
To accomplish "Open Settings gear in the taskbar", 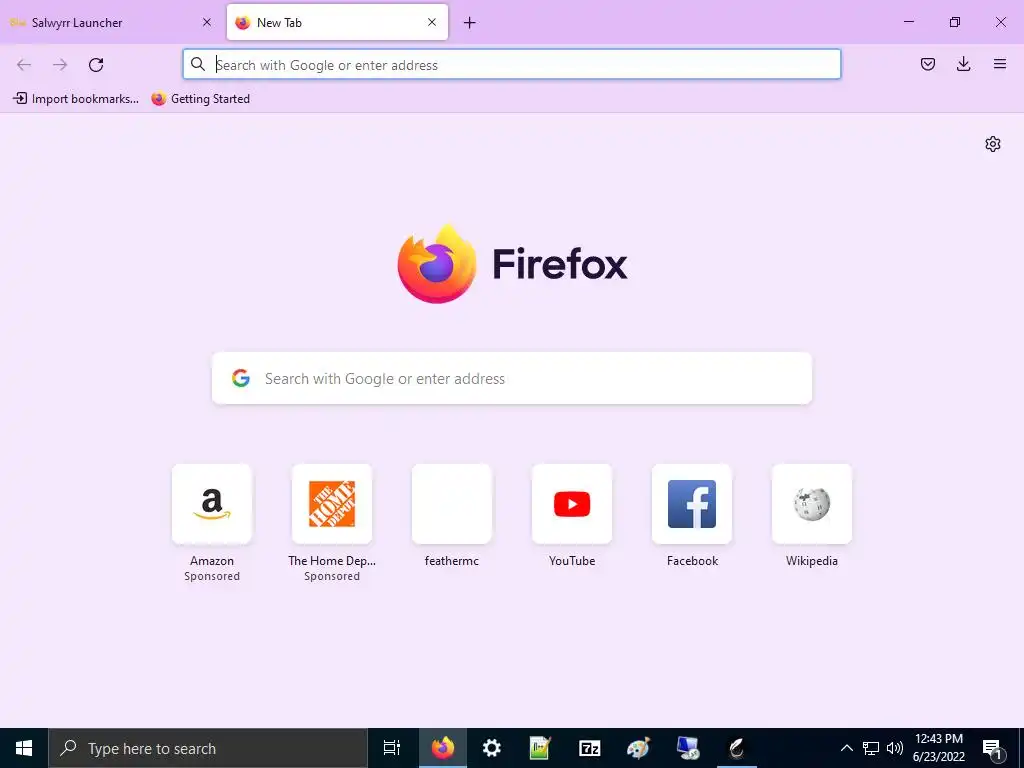I will click(492, 748).
